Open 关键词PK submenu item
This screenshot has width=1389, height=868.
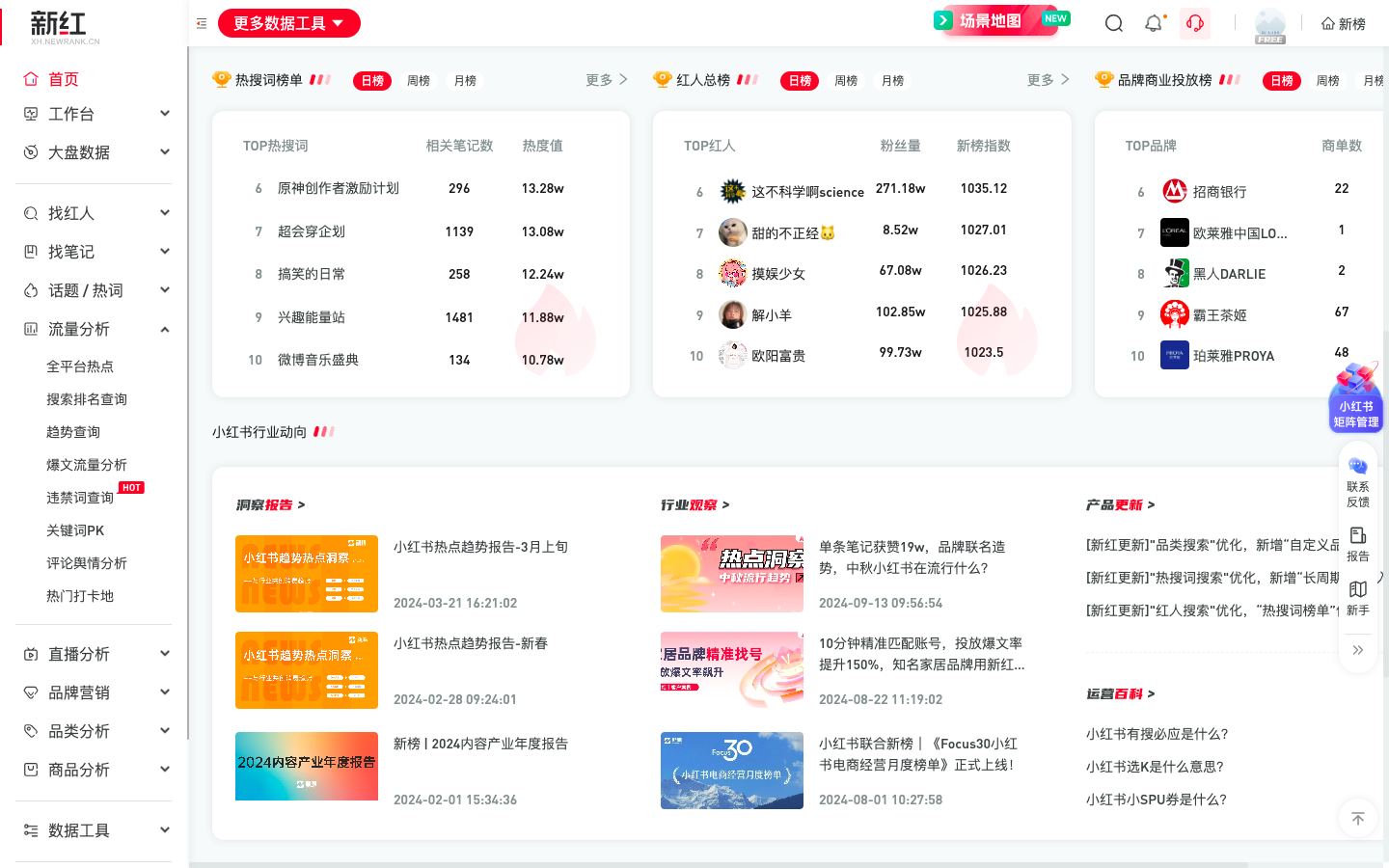click(x=75, y=530)
